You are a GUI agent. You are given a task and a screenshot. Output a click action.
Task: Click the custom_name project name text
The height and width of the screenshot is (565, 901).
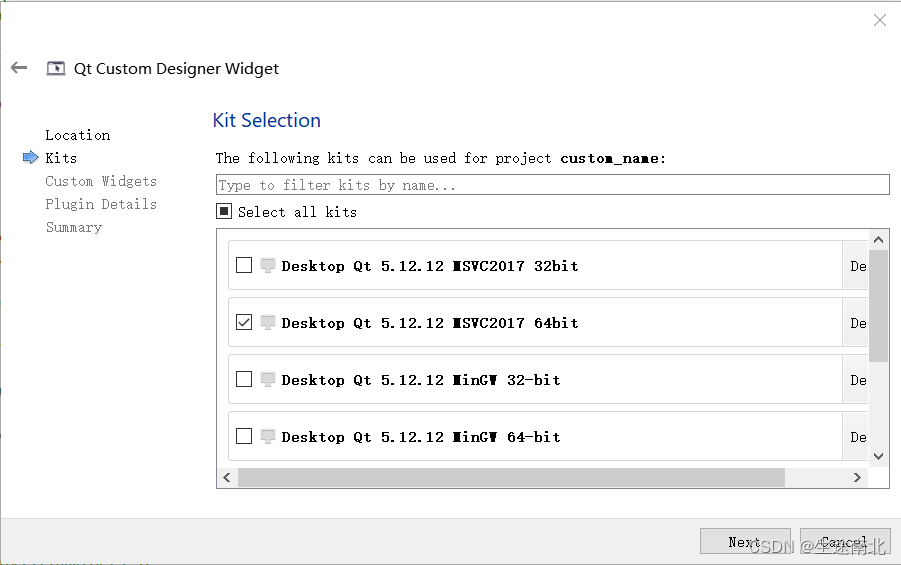(610, 158)
